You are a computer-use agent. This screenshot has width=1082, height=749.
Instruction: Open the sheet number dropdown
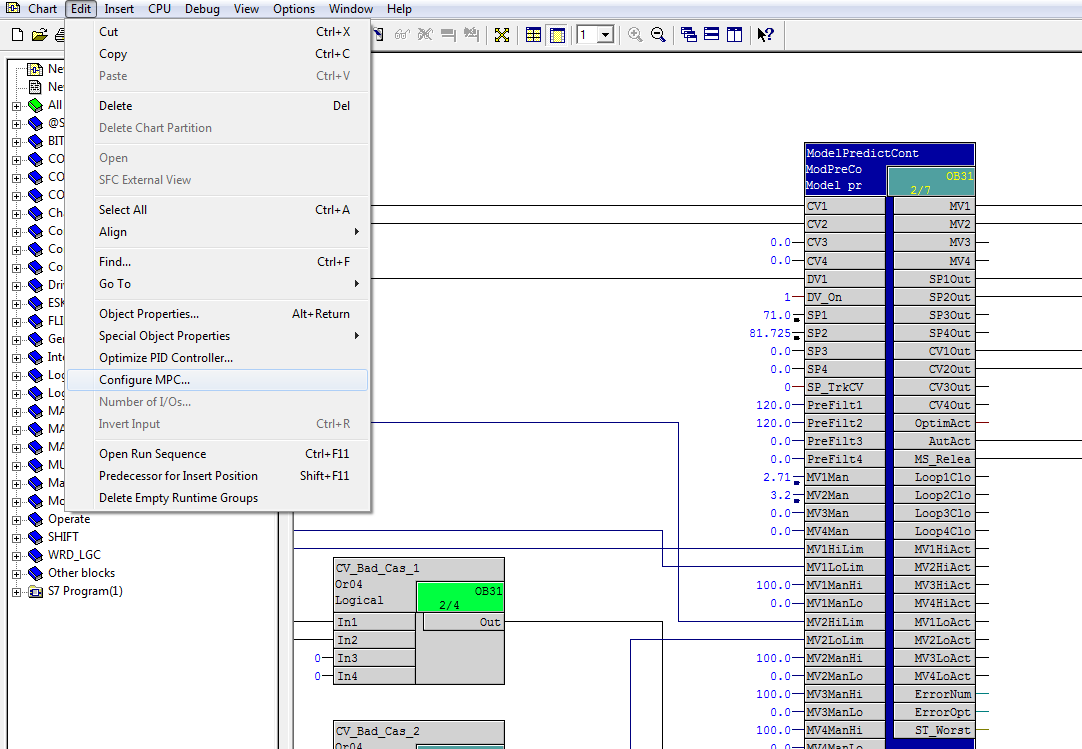click(x=606, y=35)
